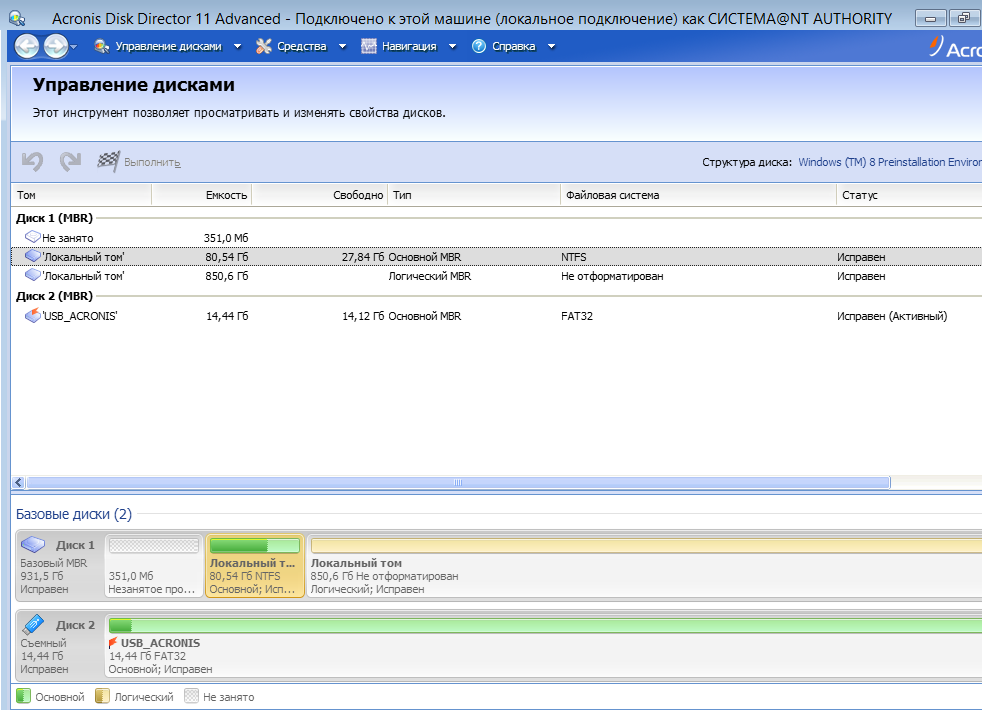Image resolution: width=982 pixels, height=710 pixels.
Task: Expand the Навигация dropdown arrow
Action: pos(452,46)
